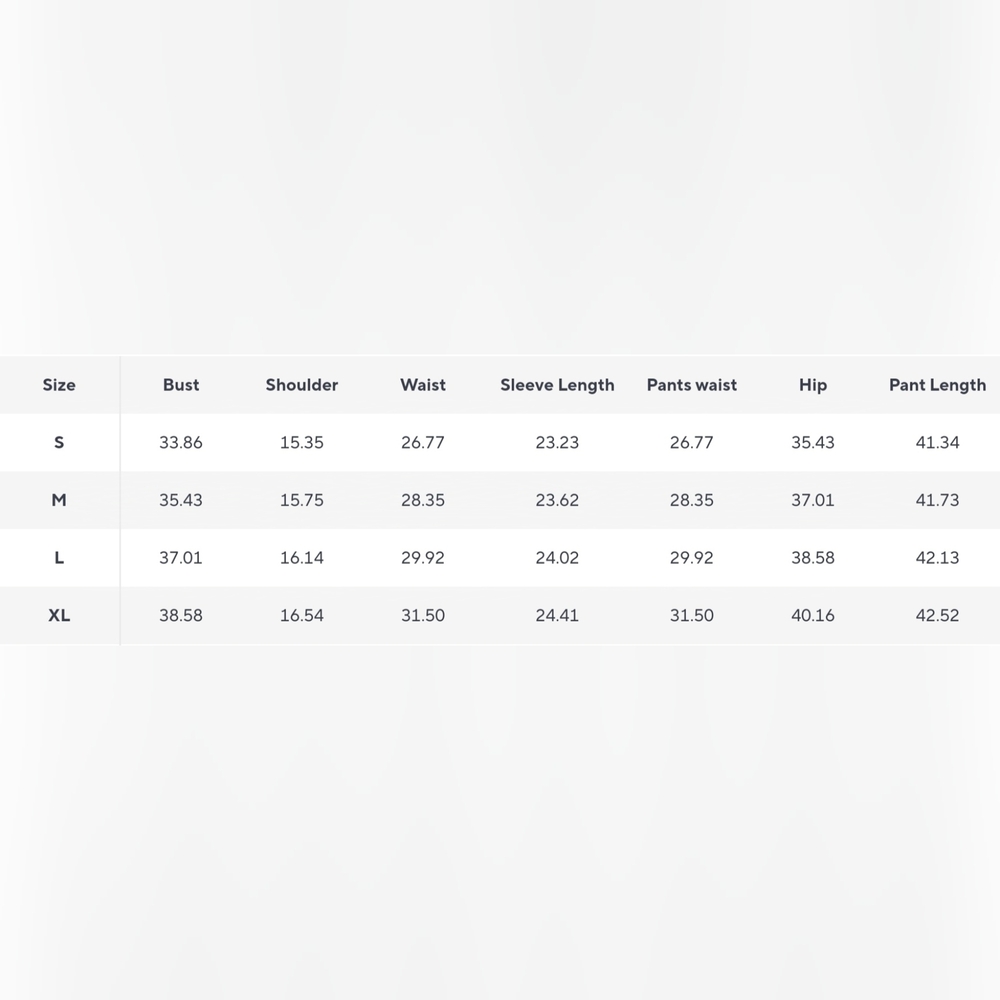Click the S size row label
This screenshot has width=1000, height=1000.
(59, 442)
